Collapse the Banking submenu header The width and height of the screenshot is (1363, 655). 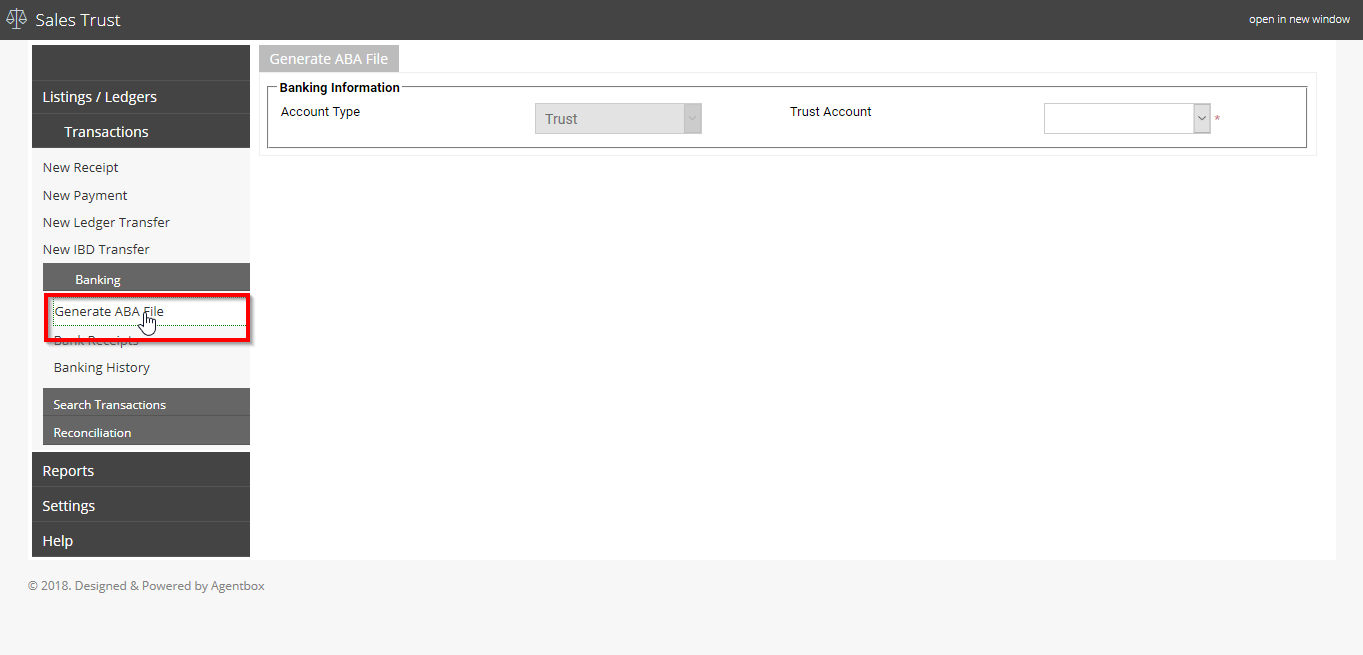[x=146, y=279]
